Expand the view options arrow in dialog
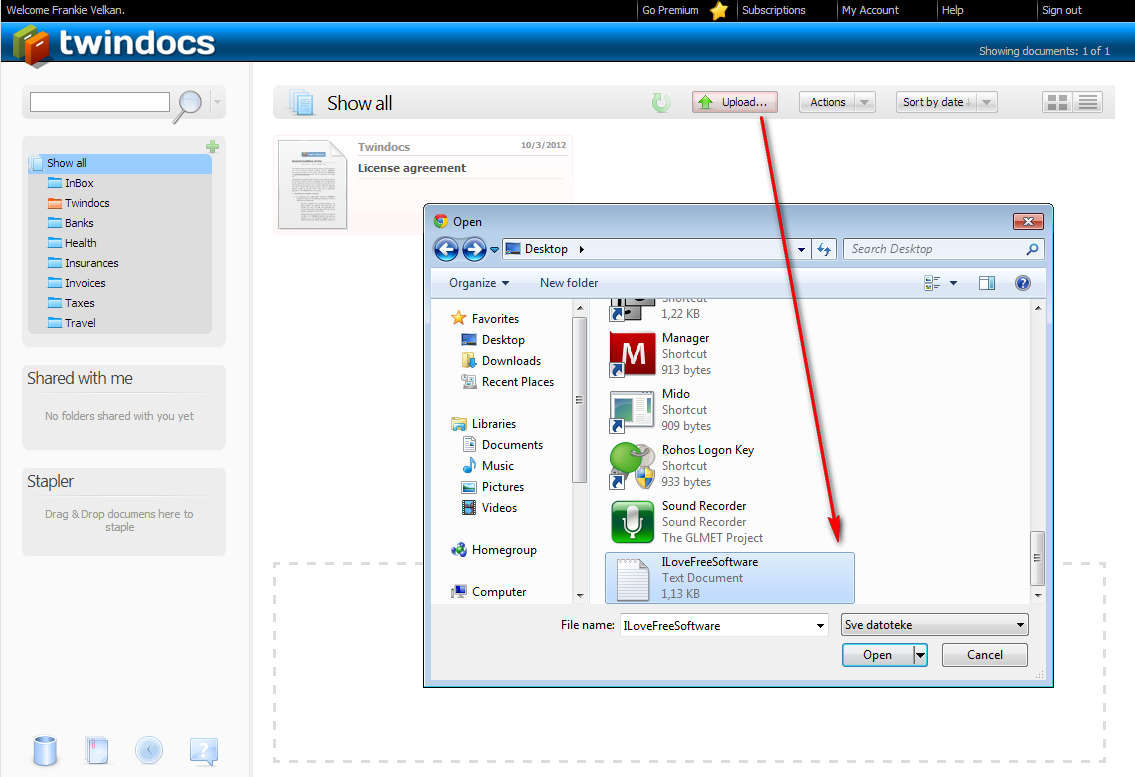 pyautogui.click(x=953, y=283)
